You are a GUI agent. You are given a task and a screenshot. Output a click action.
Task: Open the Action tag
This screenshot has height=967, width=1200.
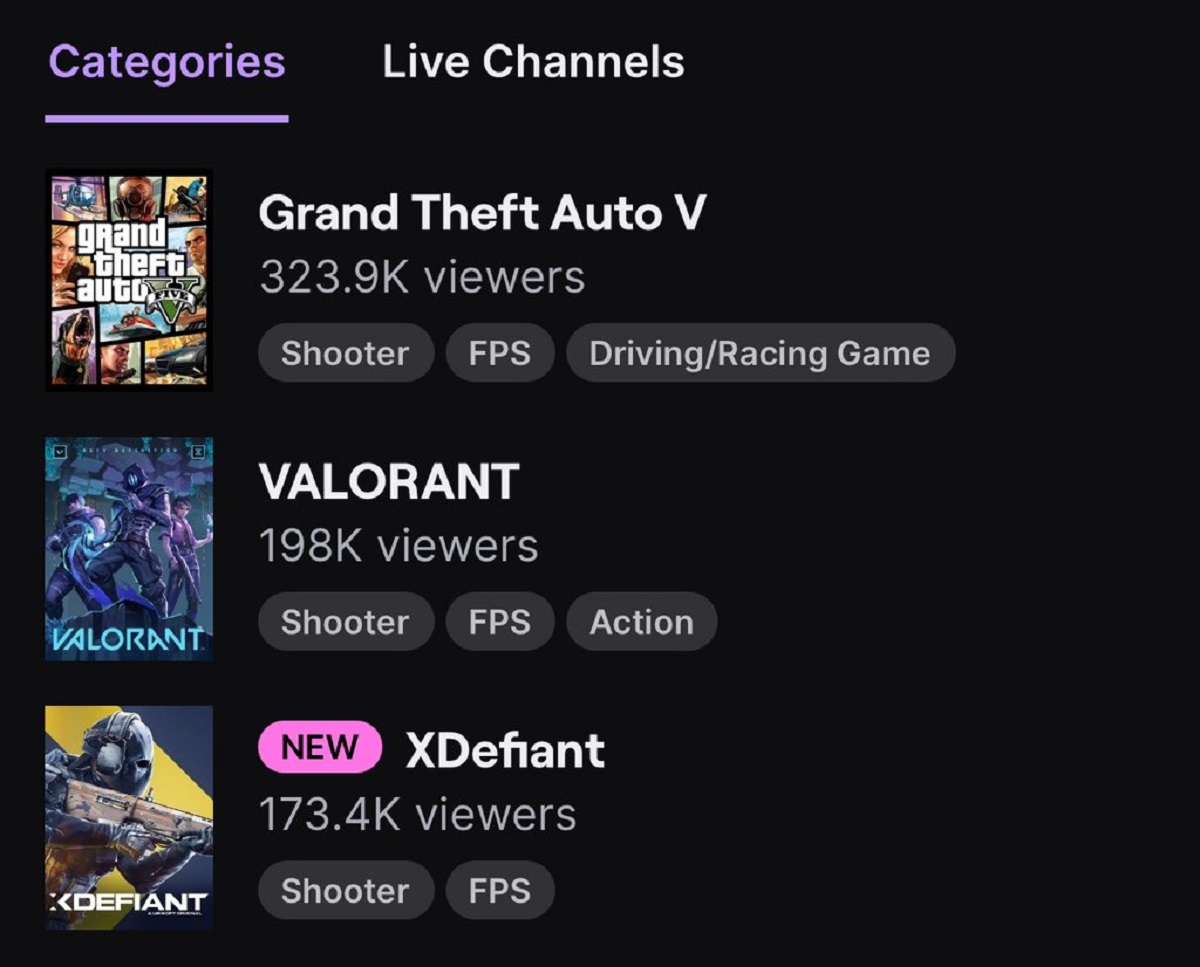(x=641, y=622)
